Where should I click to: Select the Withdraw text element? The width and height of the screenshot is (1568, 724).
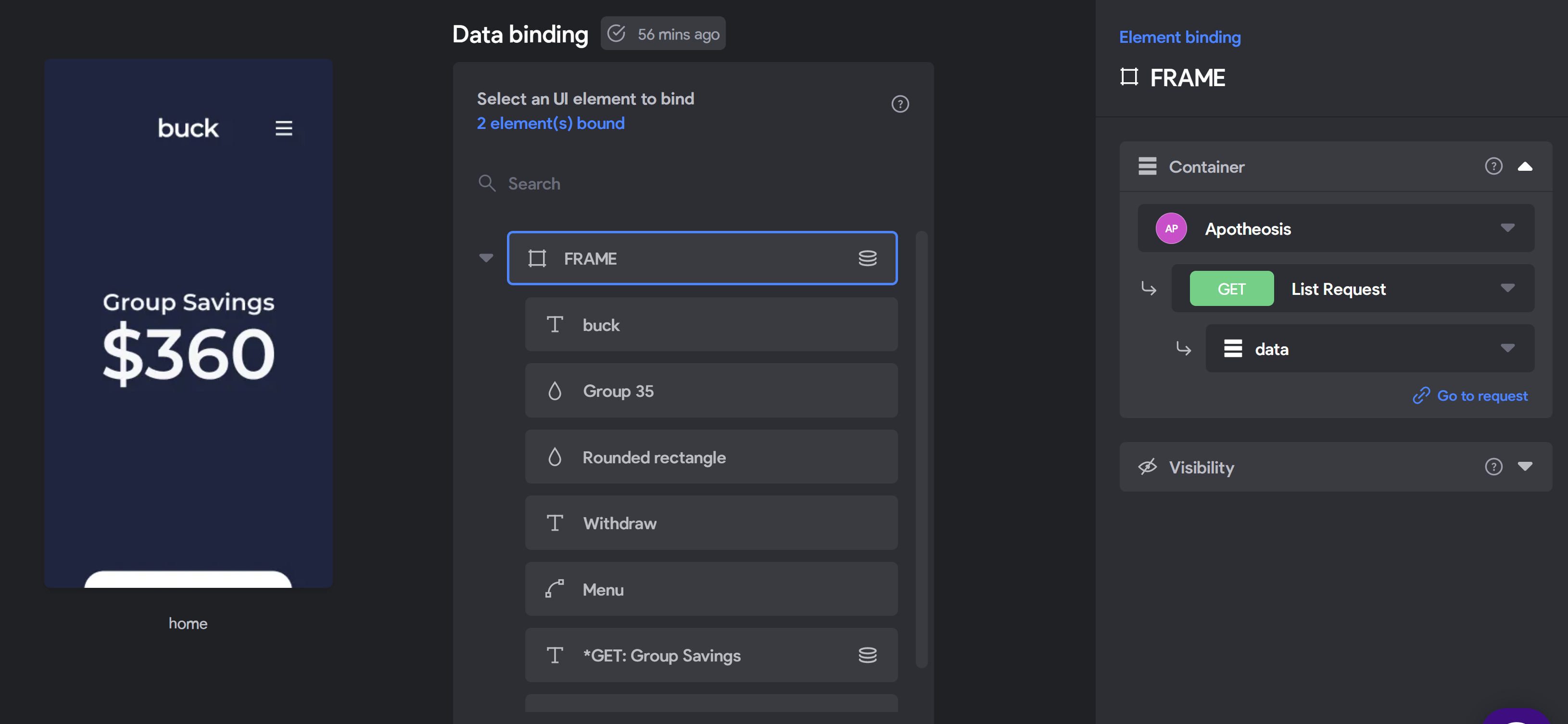click(x=711, y=522)
